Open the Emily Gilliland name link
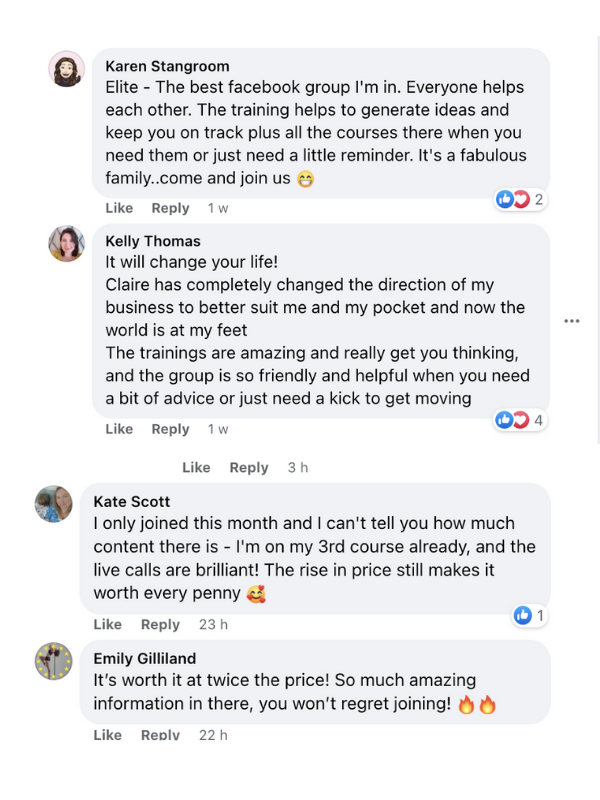The height and width of the screenshot is (800, 600). pyautogui.click(x=144, y=658)
